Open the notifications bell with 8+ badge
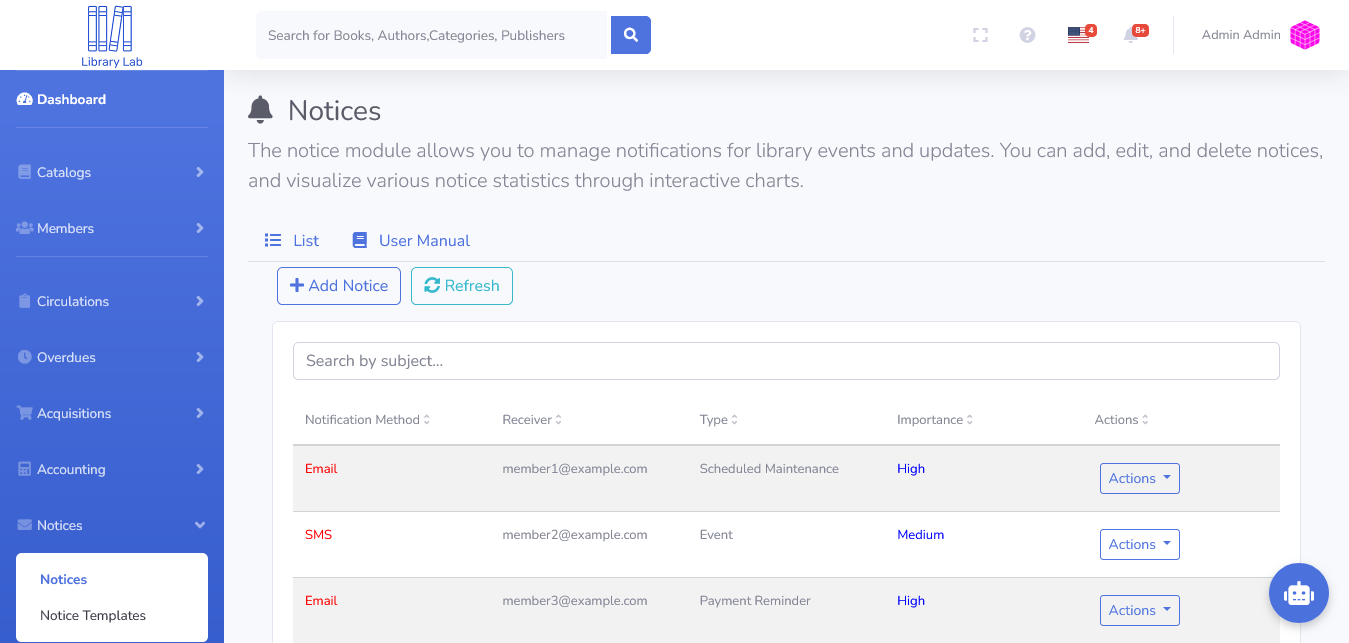Viewport: 1349px width, 643px height. [x=1130, y=34]
